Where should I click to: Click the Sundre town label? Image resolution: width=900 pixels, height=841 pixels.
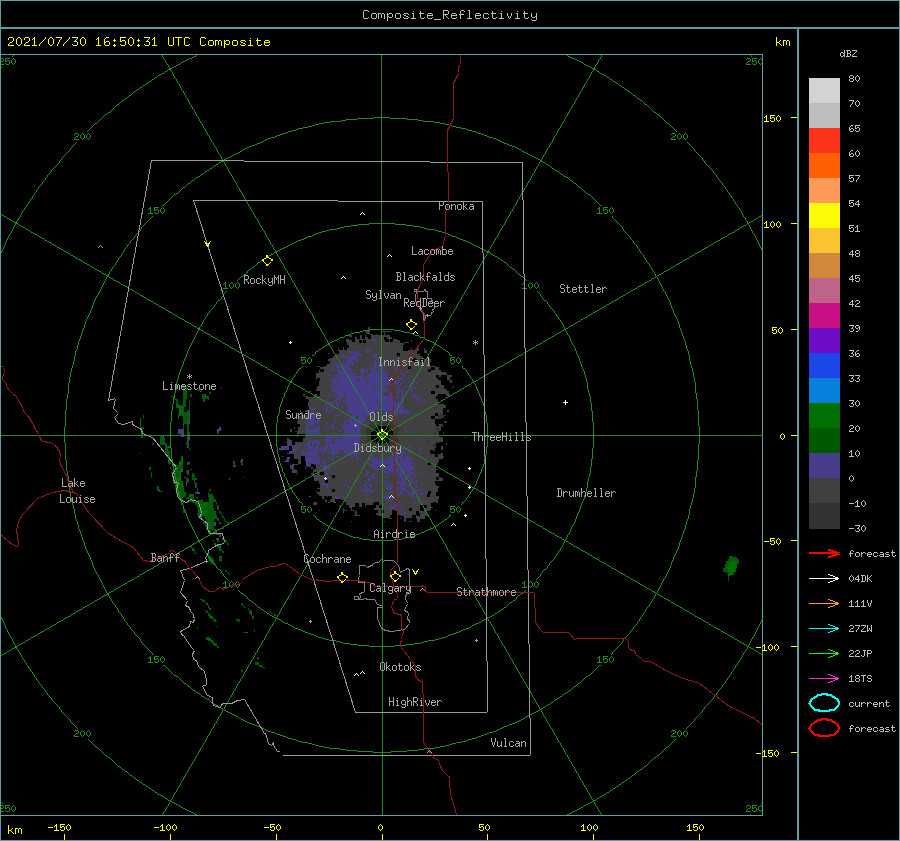(303, 414)
